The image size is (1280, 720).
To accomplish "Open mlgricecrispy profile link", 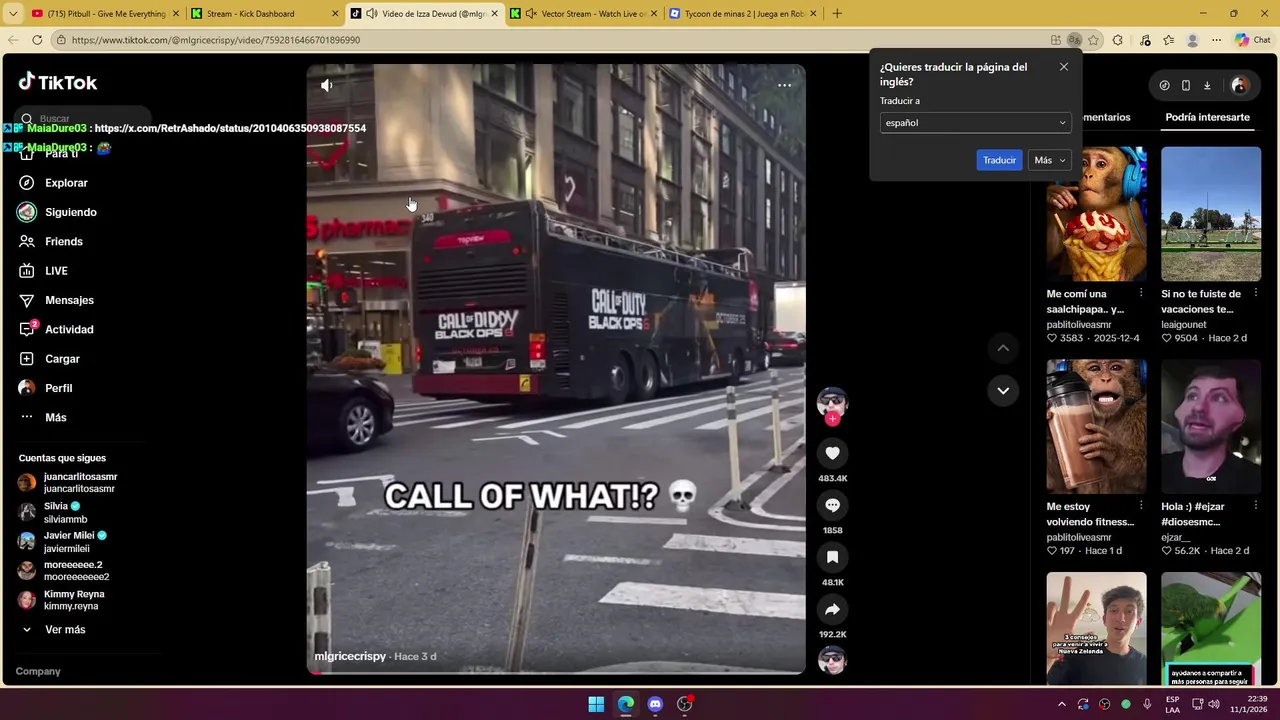I will (350, 656).
